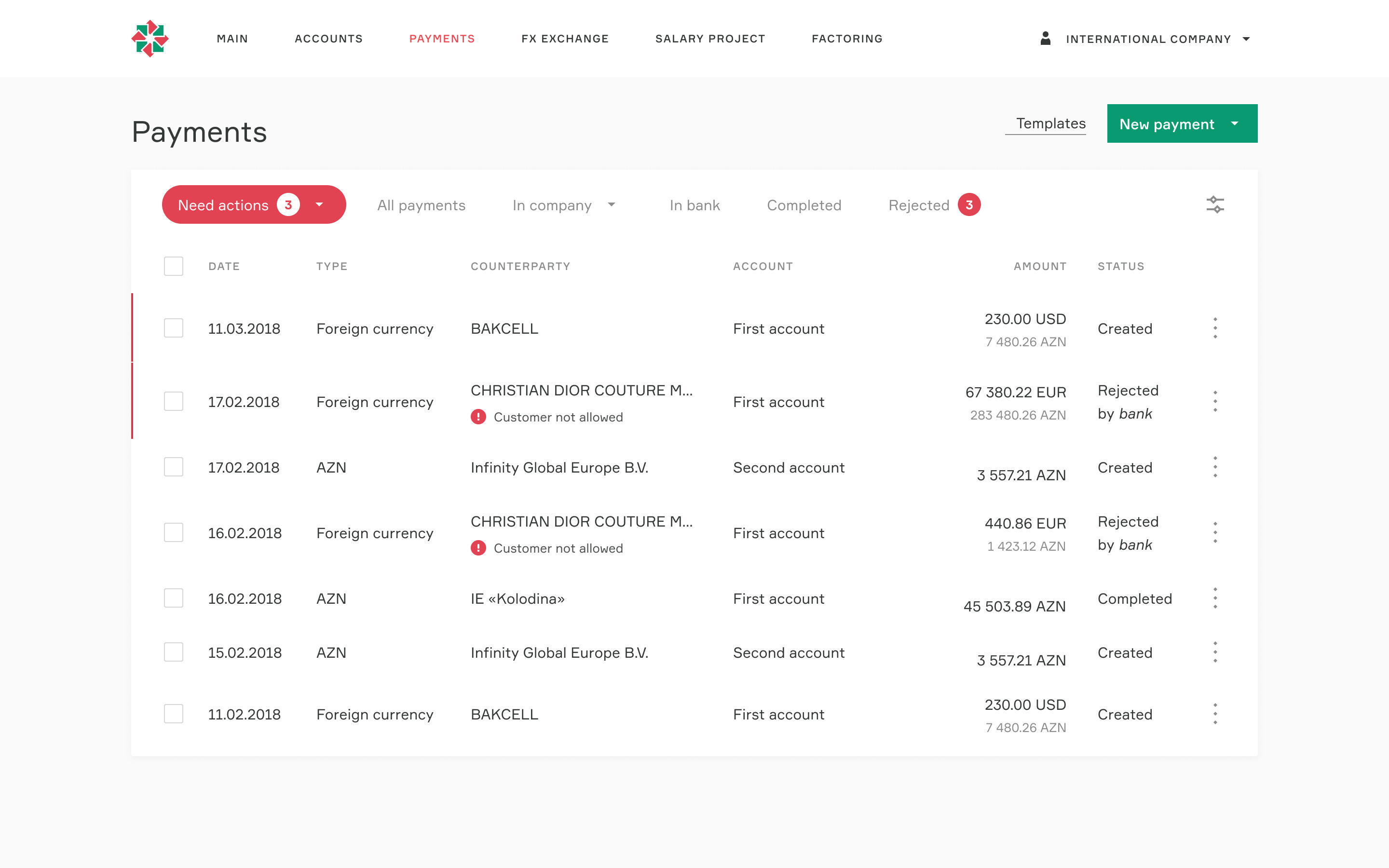Image resolution: width=1389 pixels, height=868 pixels.
Task: Click the bank logo in the header
Action: [x=150, y=39]
